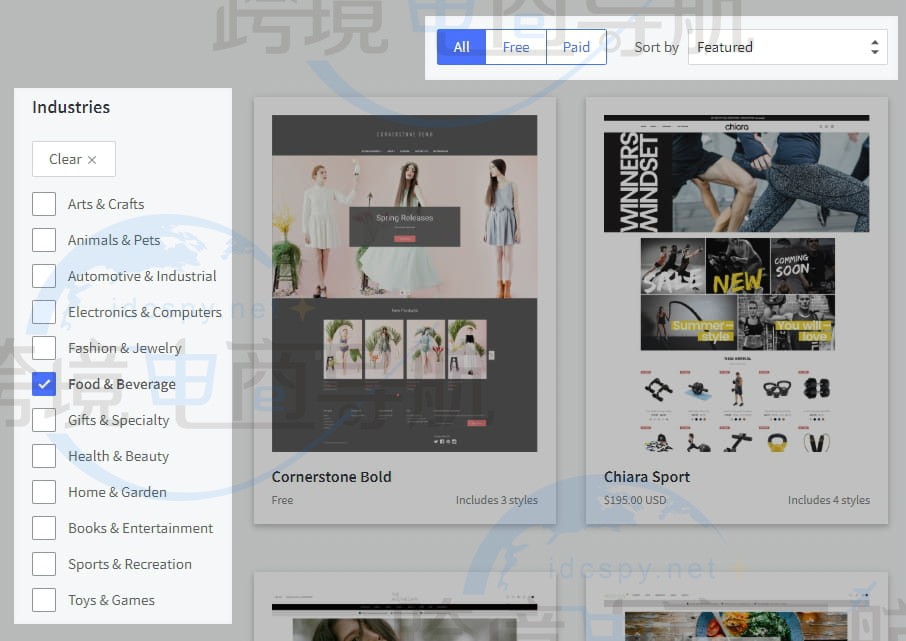The width and height of the screenshot is (906, 641).
Task: Enable the Electronics & Computers filter
Action: [43, 312]
